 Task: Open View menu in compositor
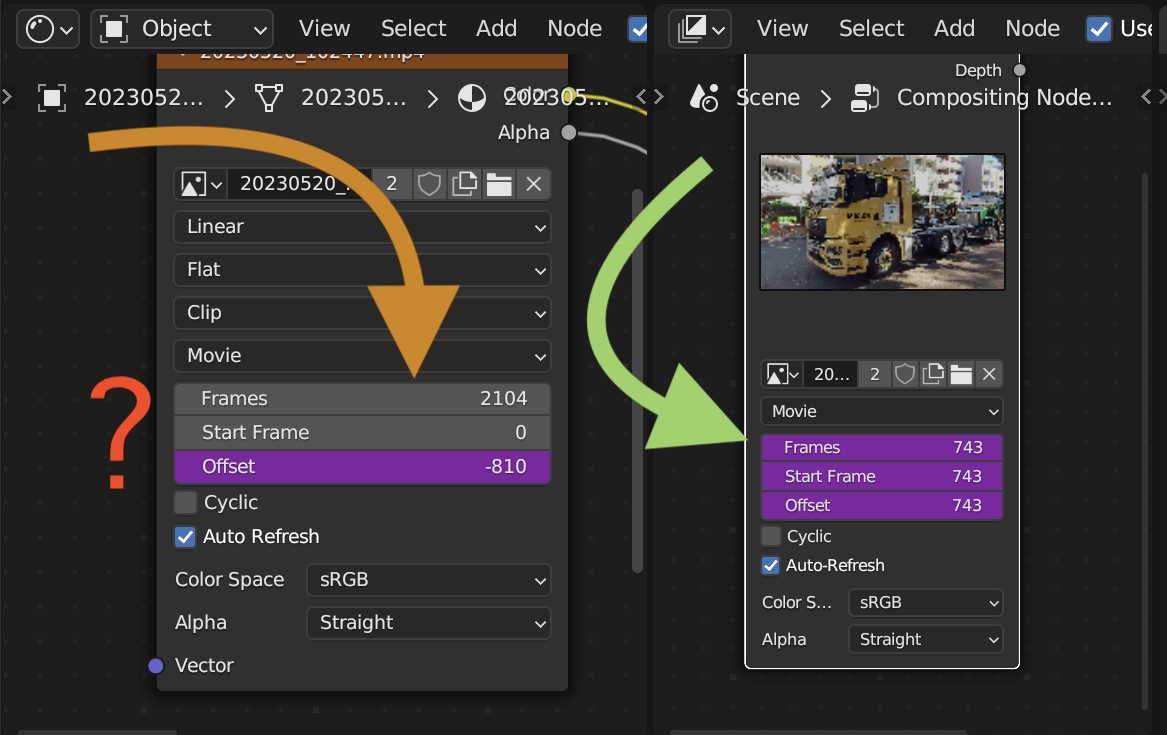(782, 28)
